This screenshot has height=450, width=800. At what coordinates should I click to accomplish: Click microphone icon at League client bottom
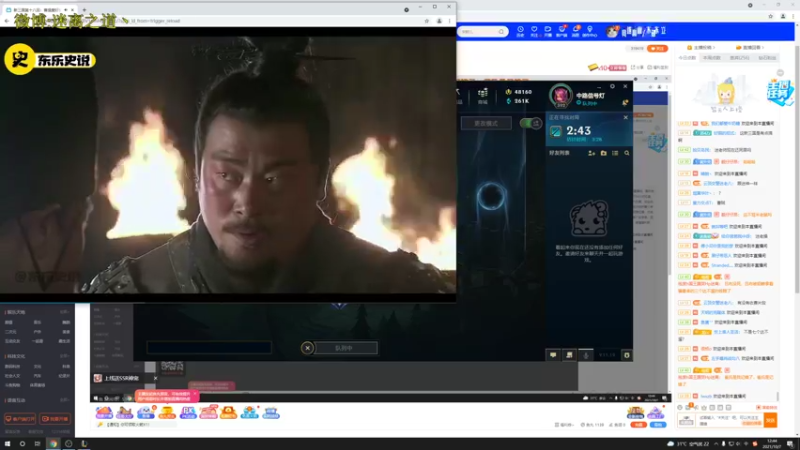(586, 355)
